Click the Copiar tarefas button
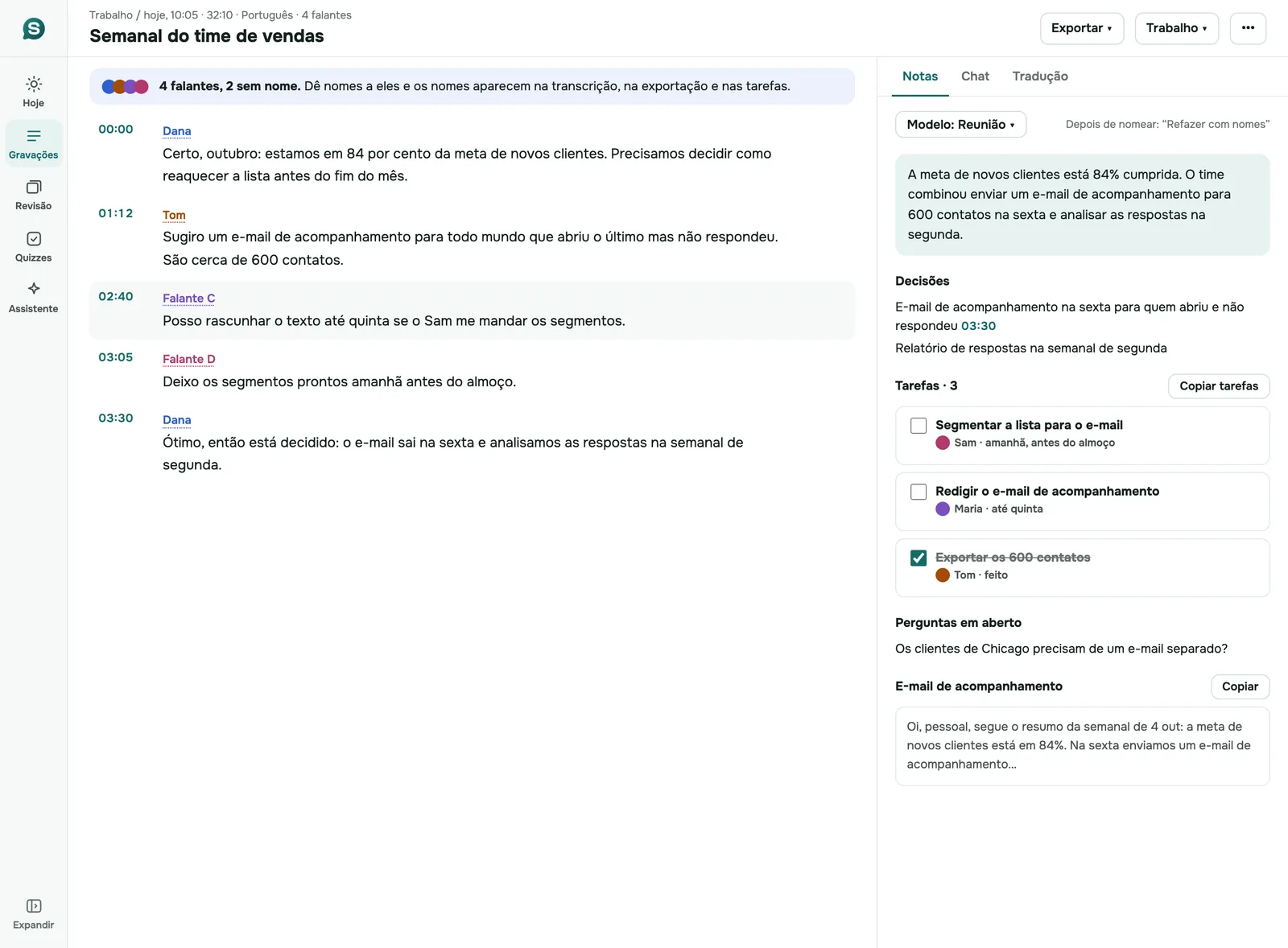This screenshot has height=948, width=1288. pyautogui.click(x=1219, y=386)
